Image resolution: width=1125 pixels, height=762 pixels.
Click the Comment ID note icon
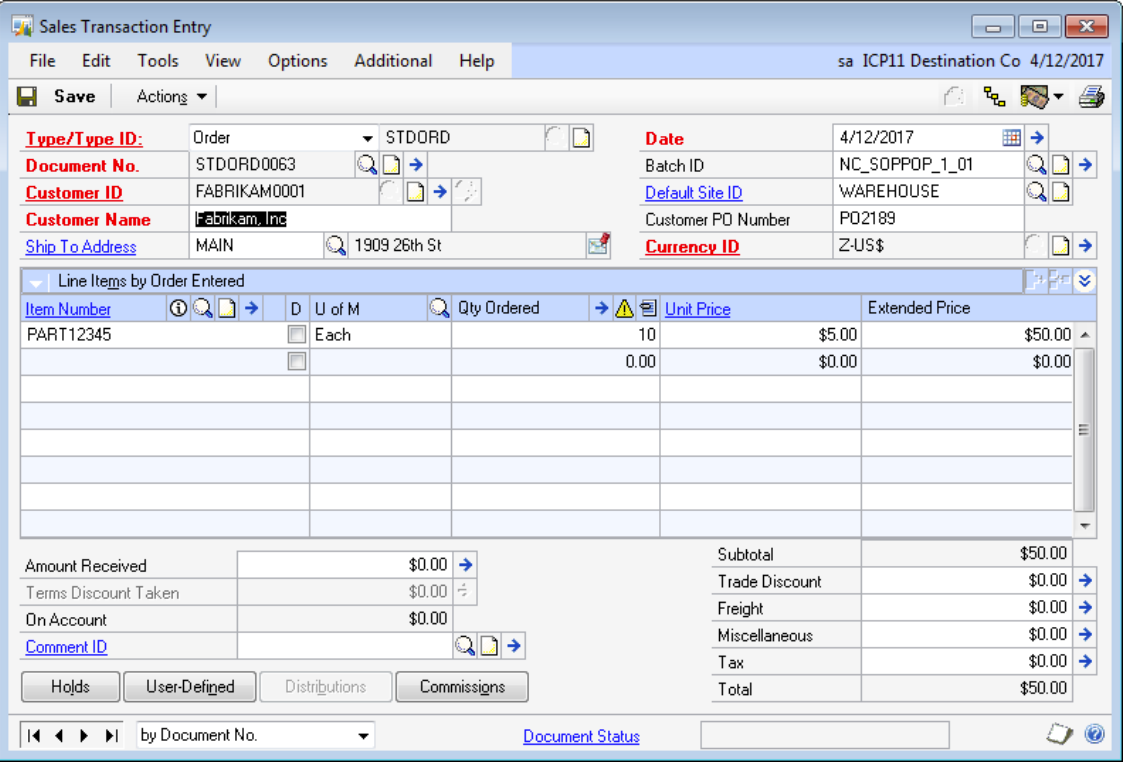[489, 647]
